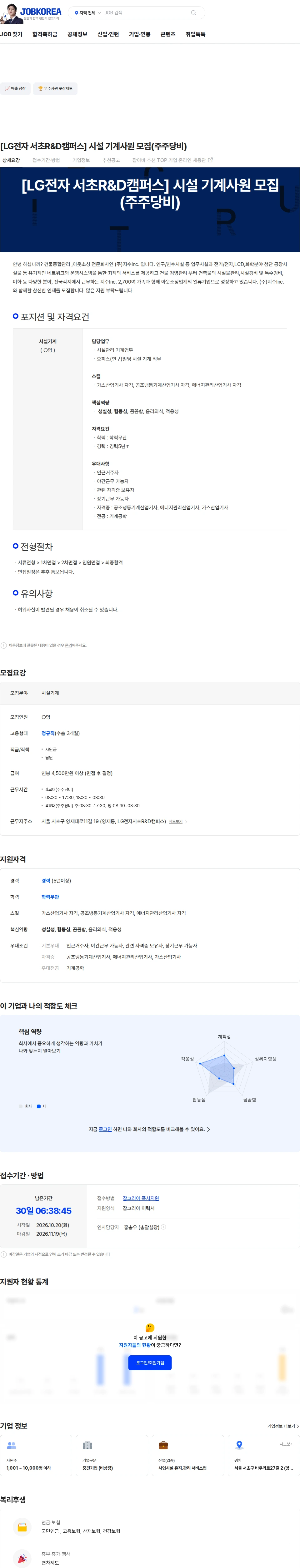Viewport: 300px width, 1568px height.
Task: Click the 로그인 link under radar chart
Action: click(105, 1129)
